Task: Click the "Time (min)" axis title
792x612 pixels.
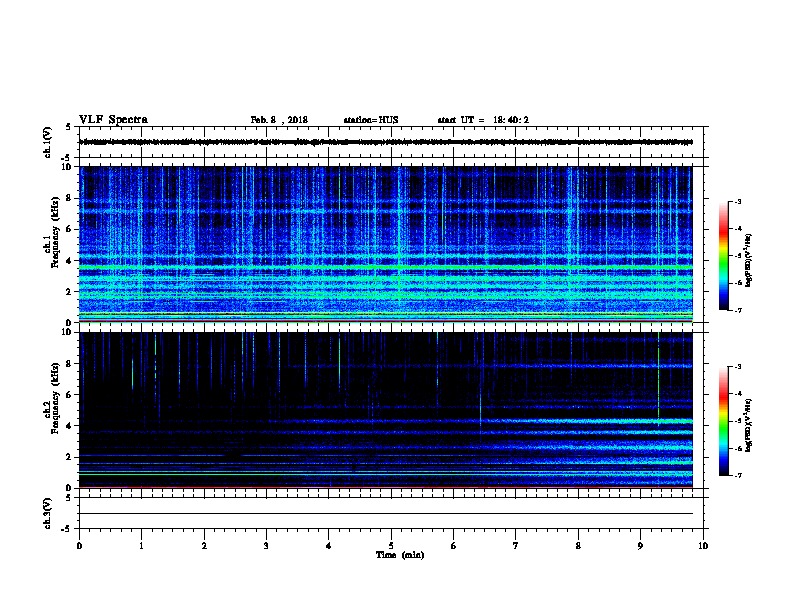Action: click(400, 555)
